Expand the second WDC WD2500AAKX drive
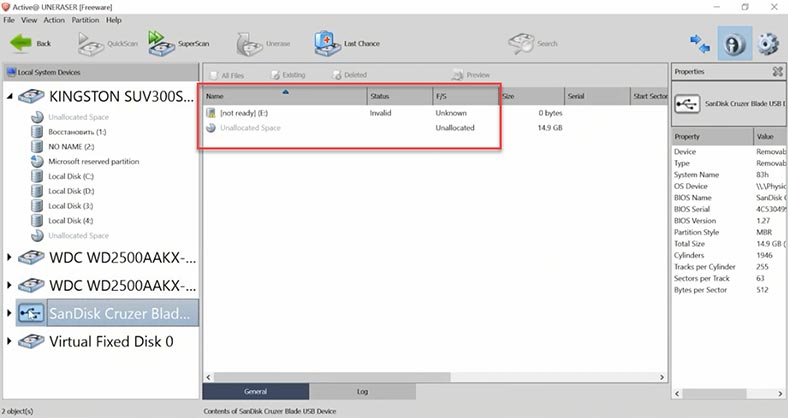 [x=9, y=285]
